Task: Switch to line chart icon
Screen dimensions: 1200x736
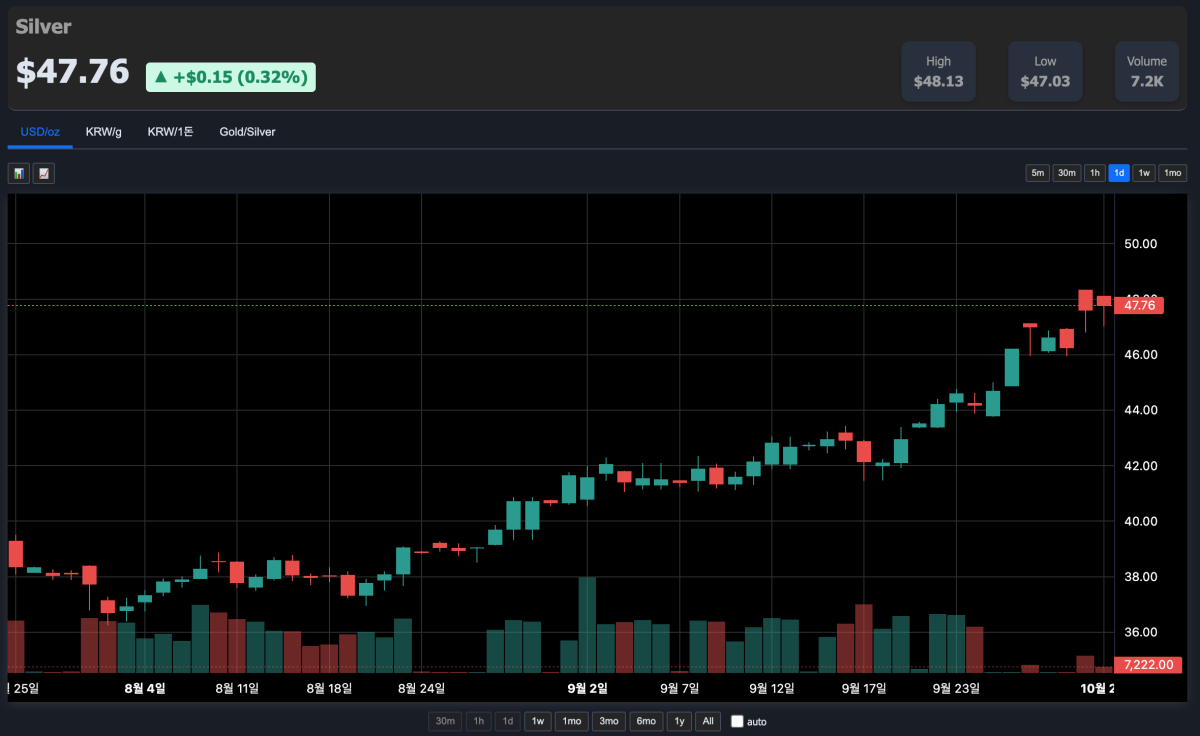Action: click(43, 174)
